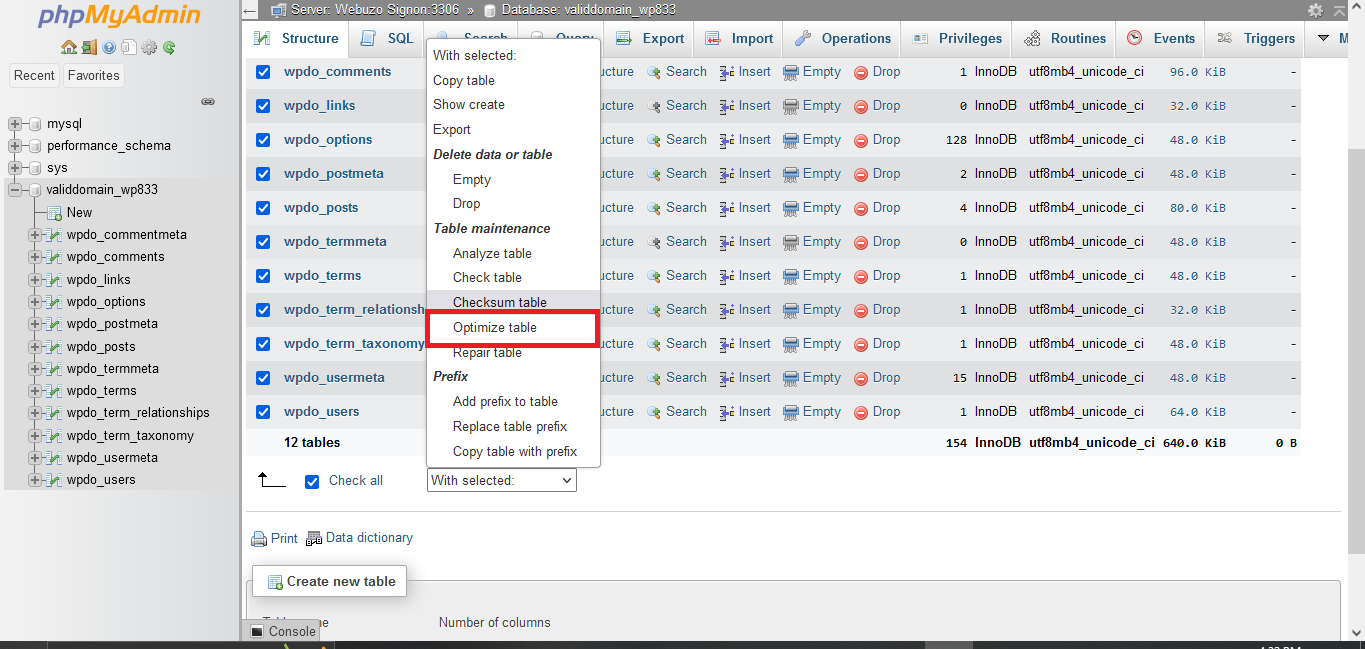
Task: Open the With selected dropdown
Action: [501, 481]
